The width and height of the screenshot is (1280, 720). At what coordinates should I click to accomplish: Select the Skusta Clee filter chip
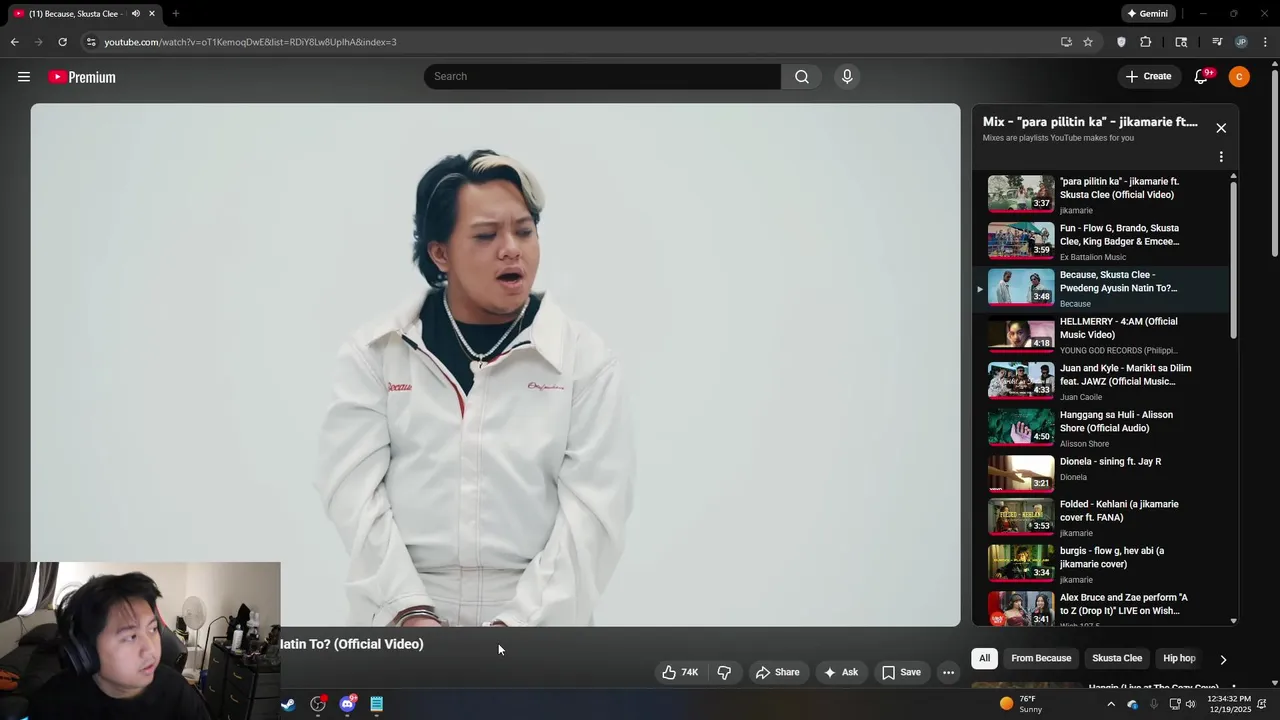1117,658
